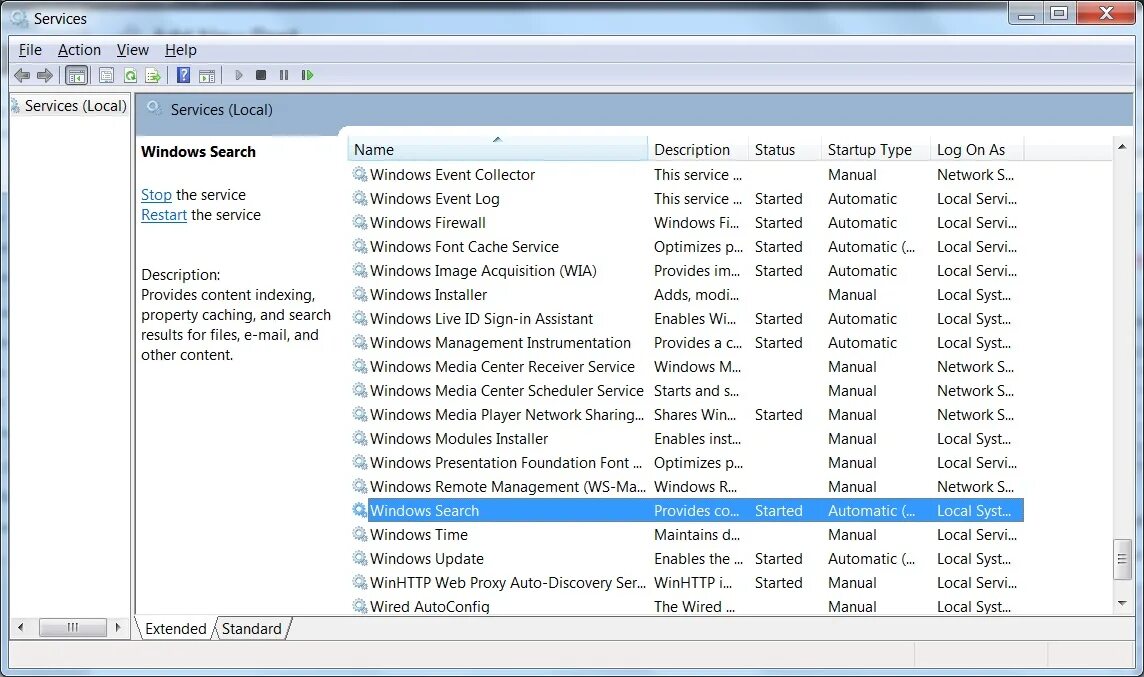The image size is (1144, 677).
Task: Open the File menu
Action: pos(30,50)
